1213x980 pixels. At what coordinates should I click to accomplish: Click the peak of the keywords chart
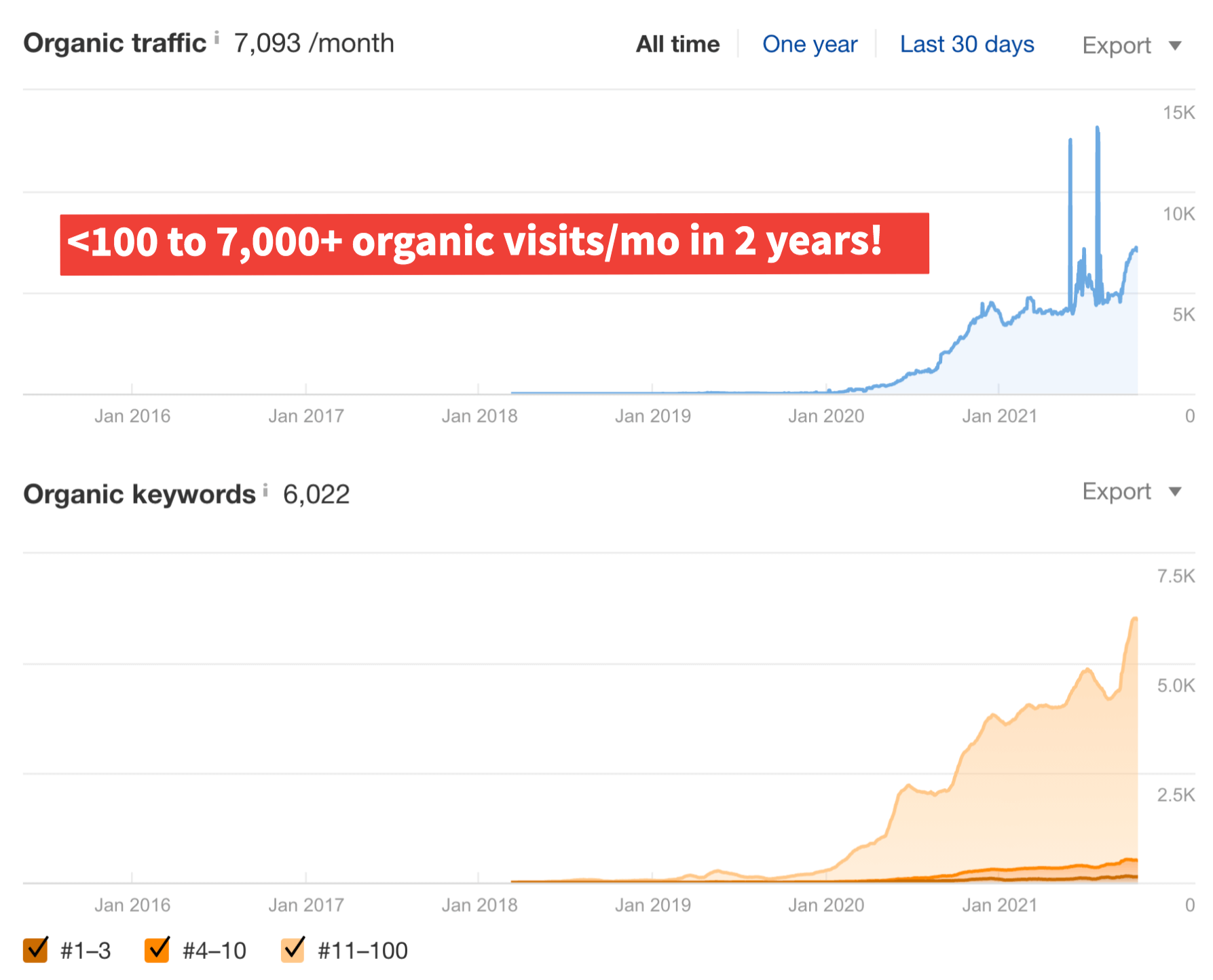coord(1134,619)
